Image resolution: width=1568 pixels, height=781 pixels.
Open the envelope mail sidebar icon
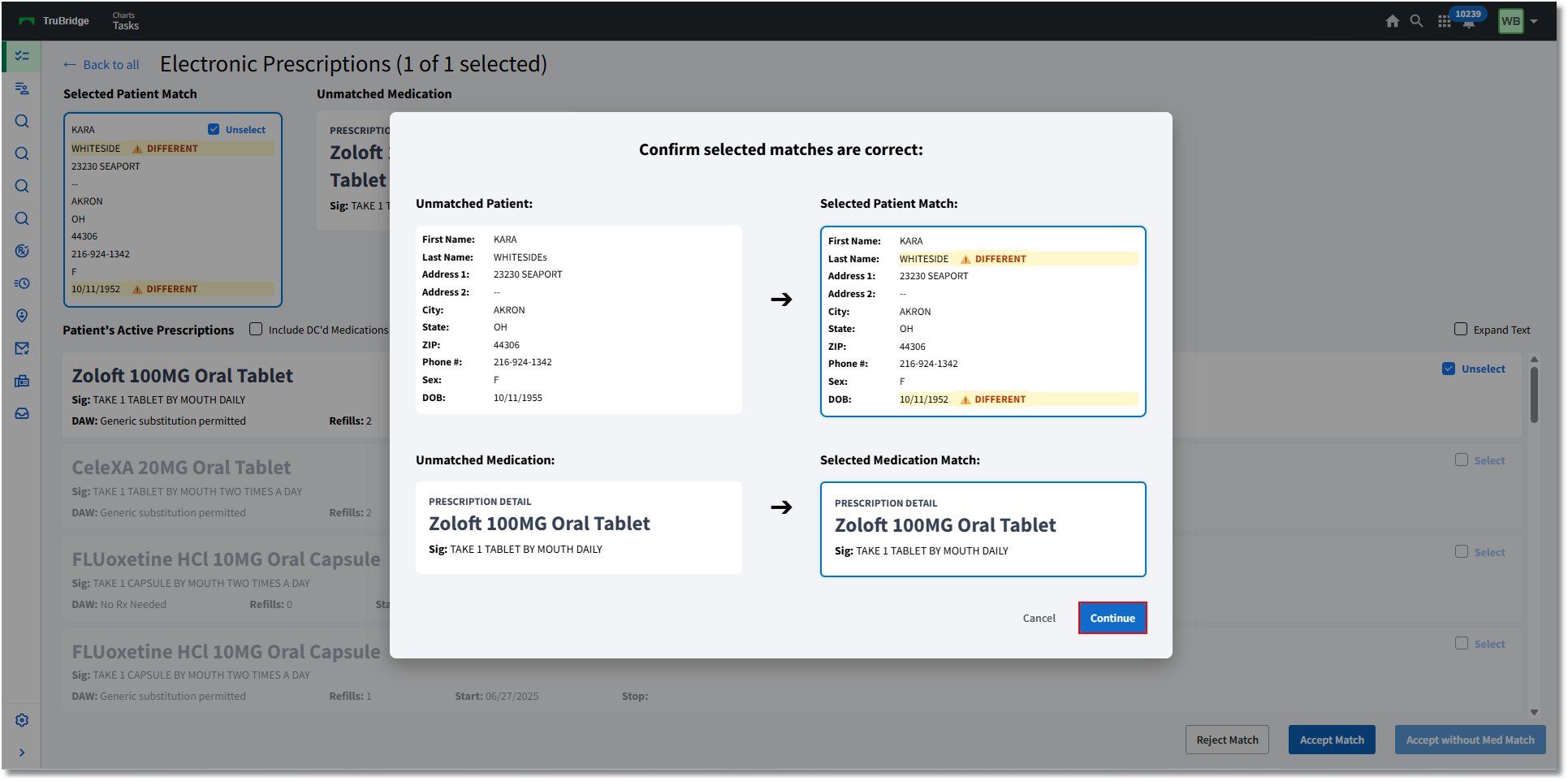(22, 348)
